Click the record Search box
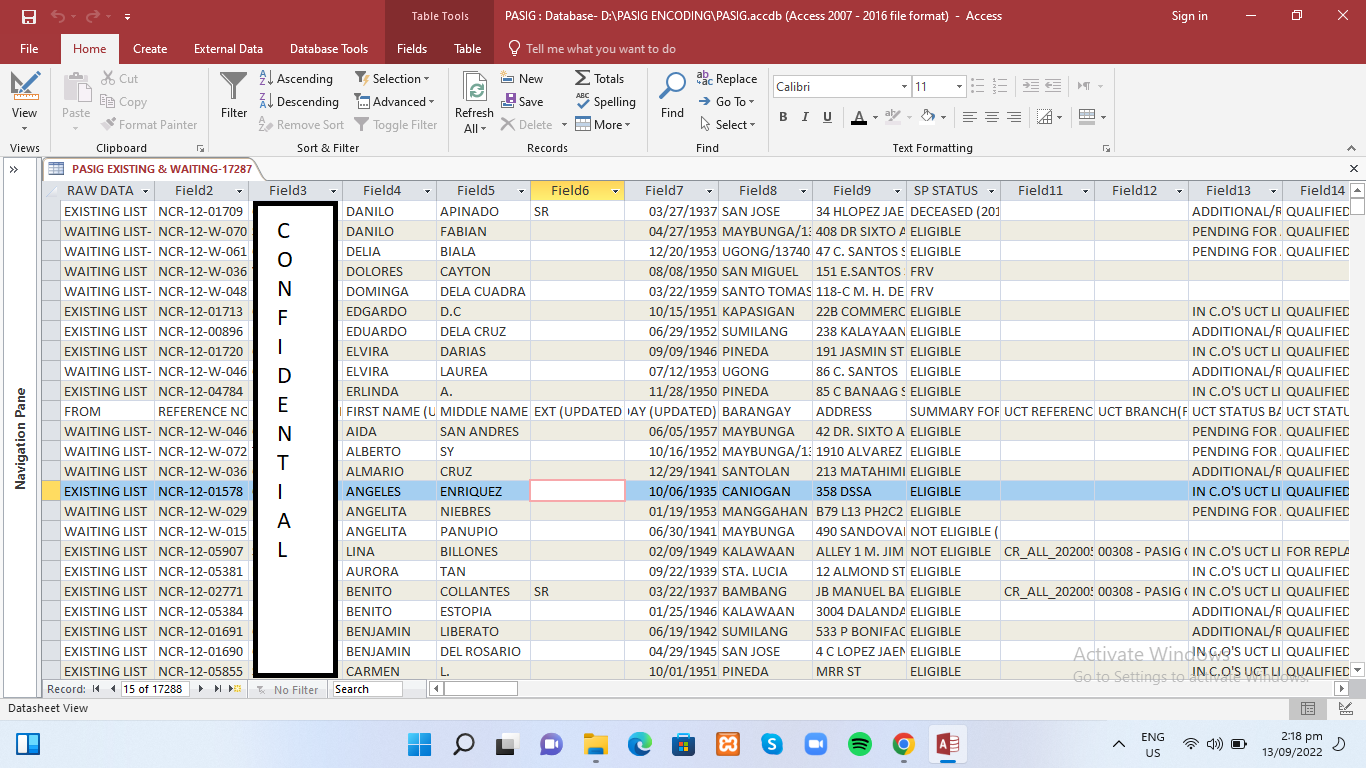This screenshot has height=768, width=1366. (x=367, y=689)
